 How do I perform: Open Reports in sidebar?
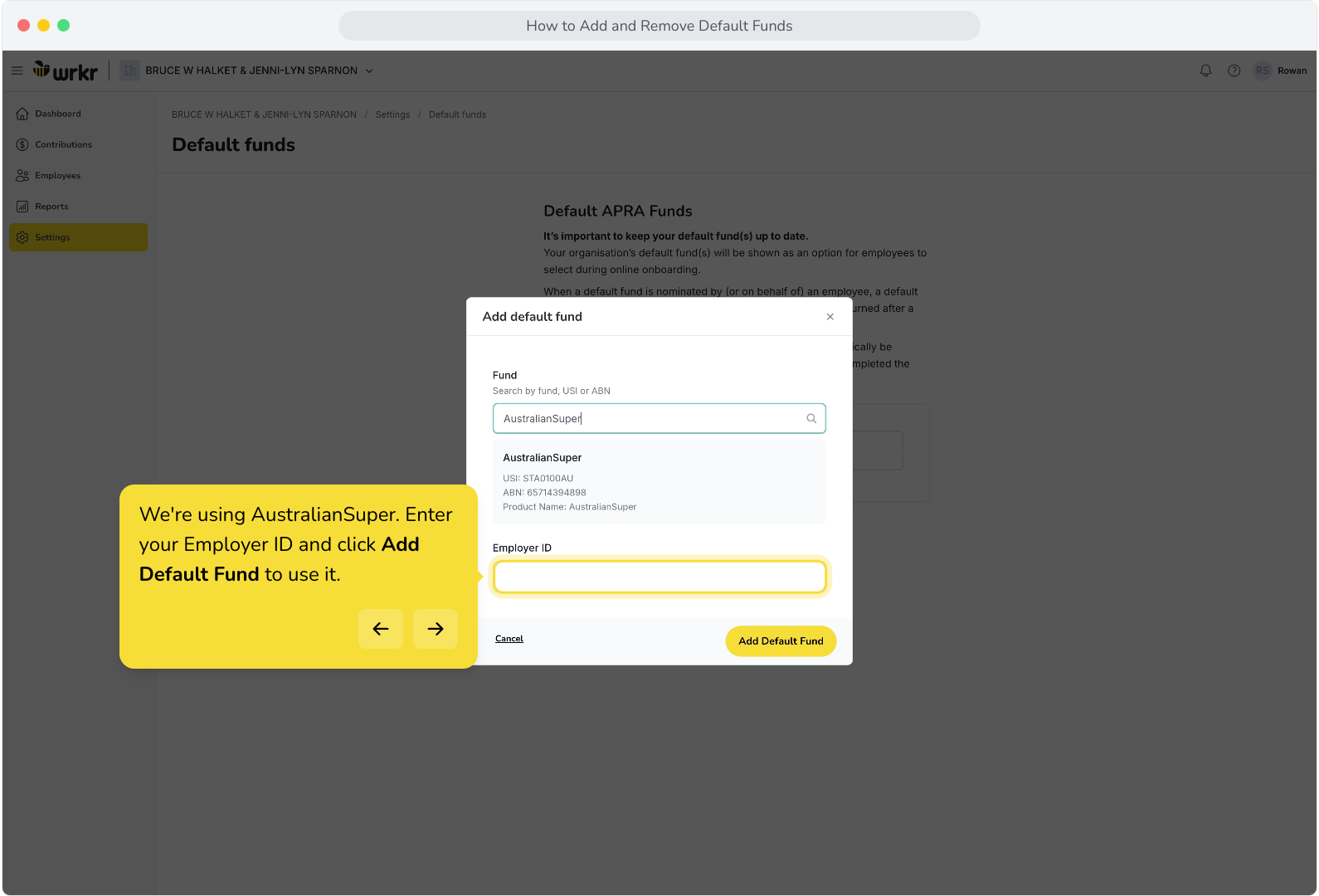[x=78, y=207]
